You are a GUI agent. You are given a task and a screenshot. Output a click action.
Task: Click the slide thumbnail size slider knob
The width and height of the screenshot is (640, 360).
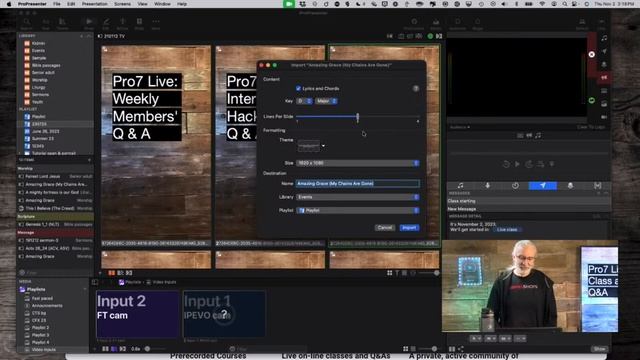click(436, 273)
